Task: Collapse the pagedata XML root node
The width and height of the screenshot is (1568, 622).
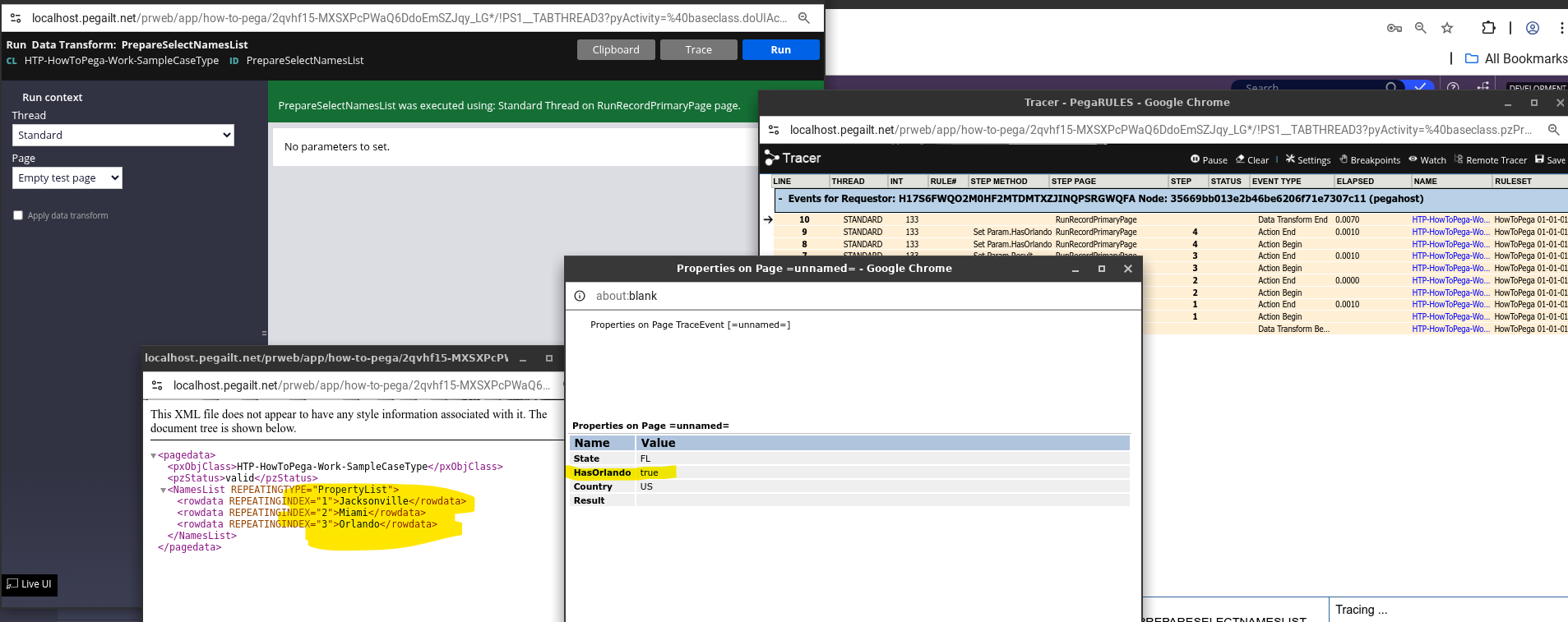Action: 154,456
